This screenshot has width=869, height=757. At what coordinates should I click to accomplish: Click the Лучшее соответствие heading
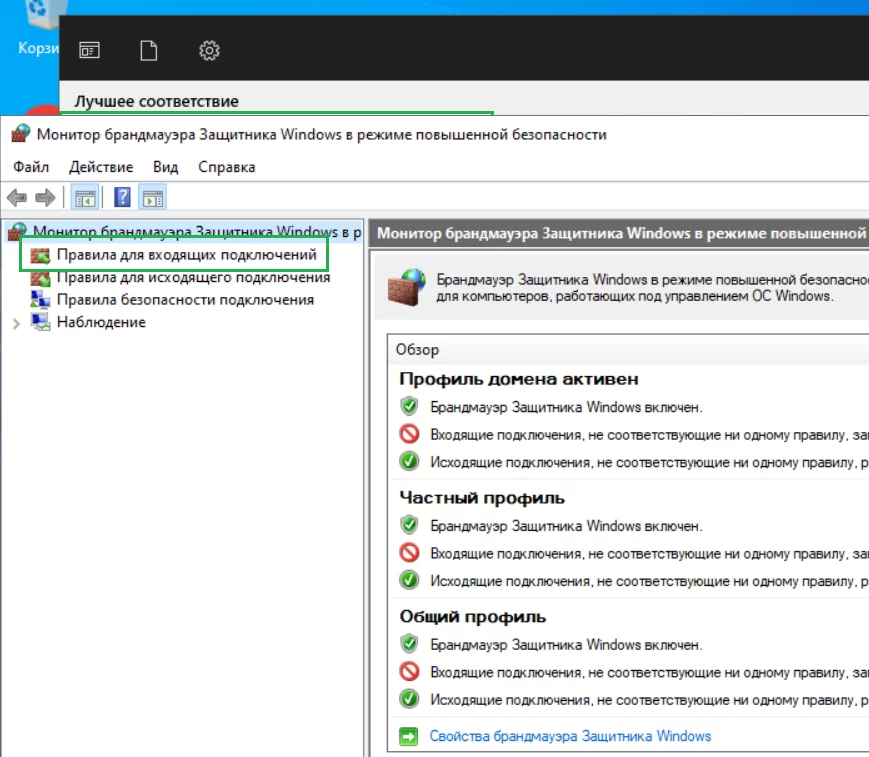[156, 101]
